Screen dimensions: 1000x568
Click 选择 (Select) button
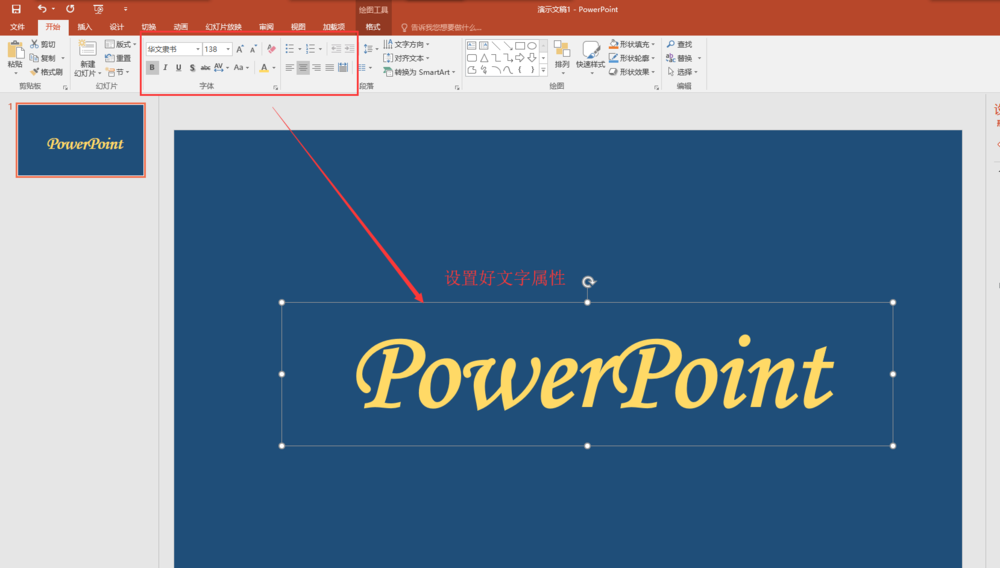coord(680,72)
